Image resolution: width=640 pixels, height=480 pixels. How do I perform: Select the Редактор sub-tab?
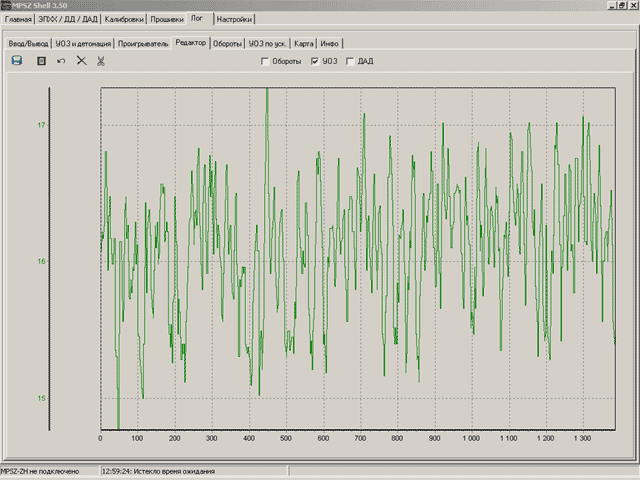(x=191, y=42)
